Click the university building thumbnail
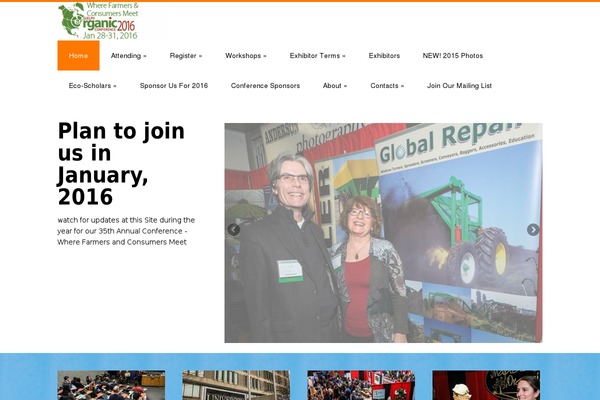 pos(236,385)
